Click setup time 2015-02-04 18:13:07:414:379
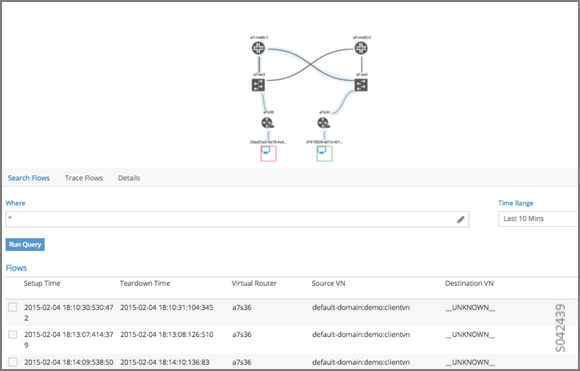The height and width of the screenshot is (371, 580). tap(69, 340)
